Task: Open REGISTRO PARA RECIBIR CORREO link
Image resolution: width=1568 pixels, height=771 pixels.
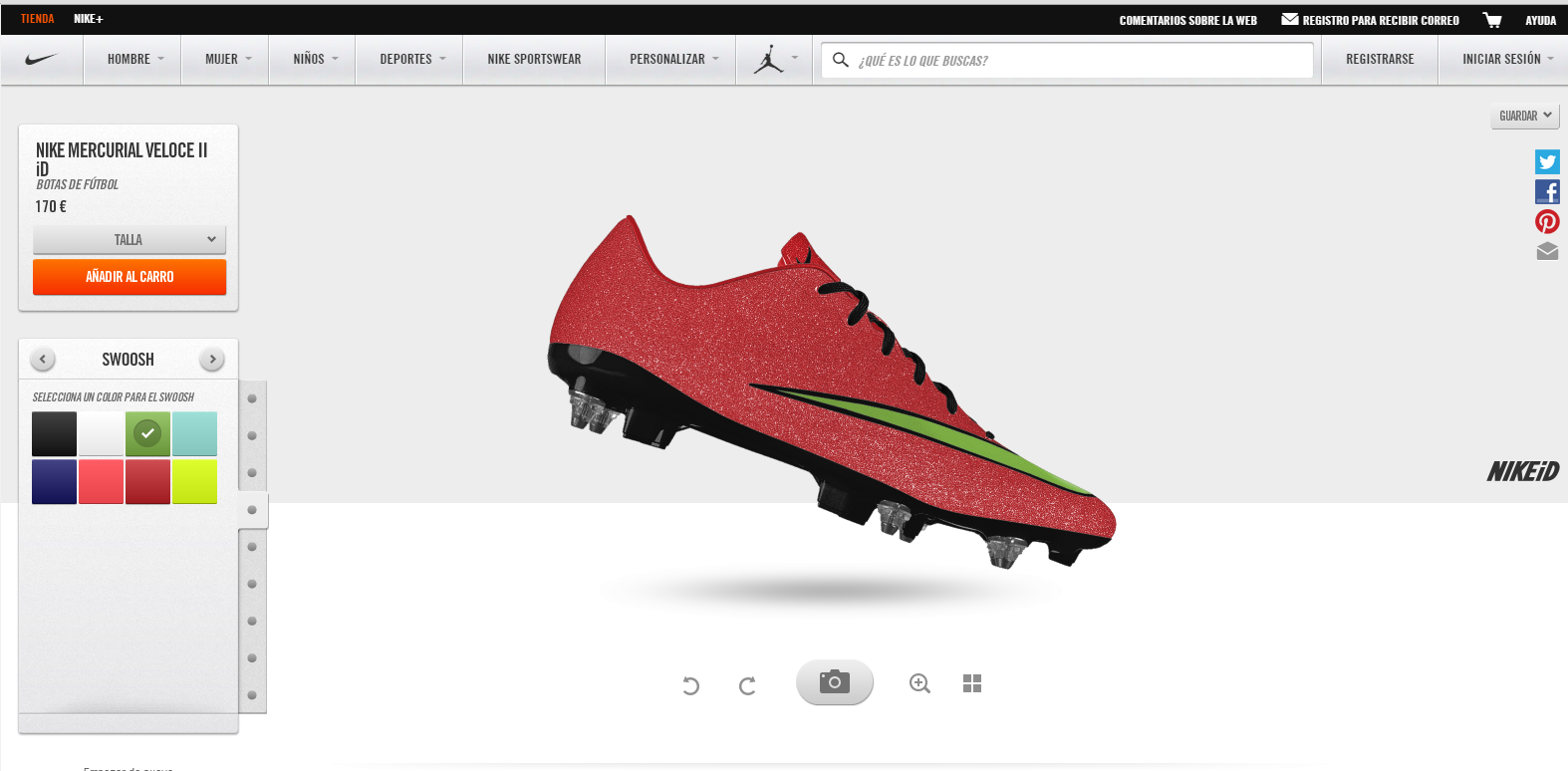Action: click(1381, 20)
